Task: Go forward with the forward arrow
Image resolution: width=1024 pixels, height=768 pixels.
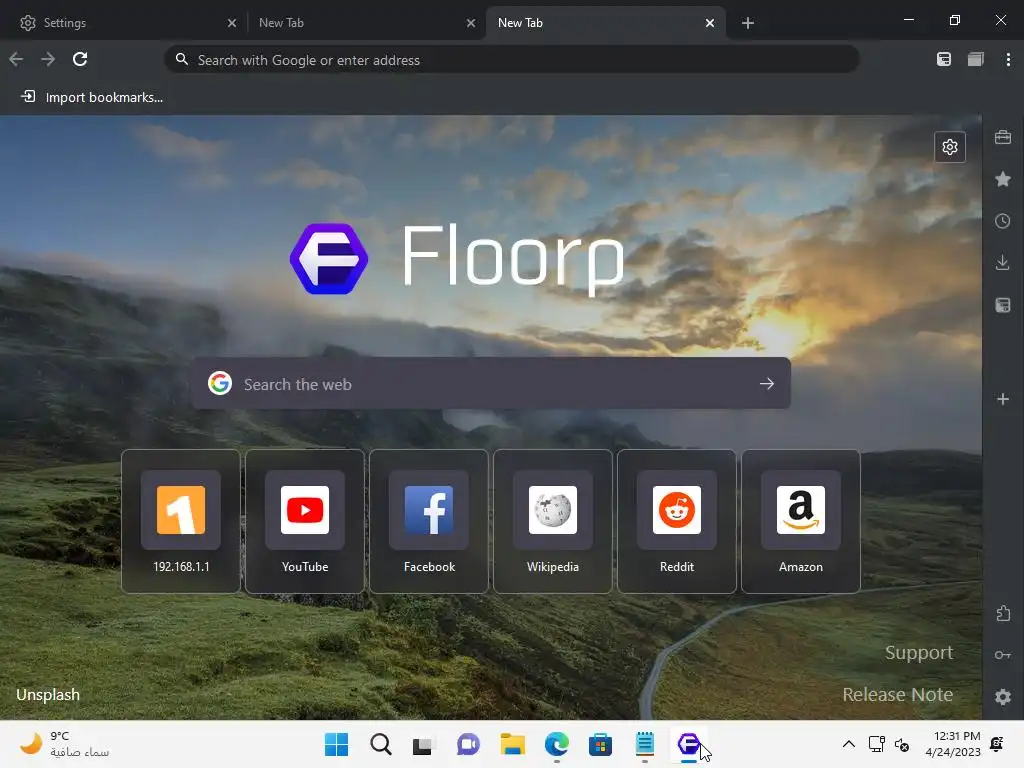Action: pyautogui.click(x=48, y=59)
